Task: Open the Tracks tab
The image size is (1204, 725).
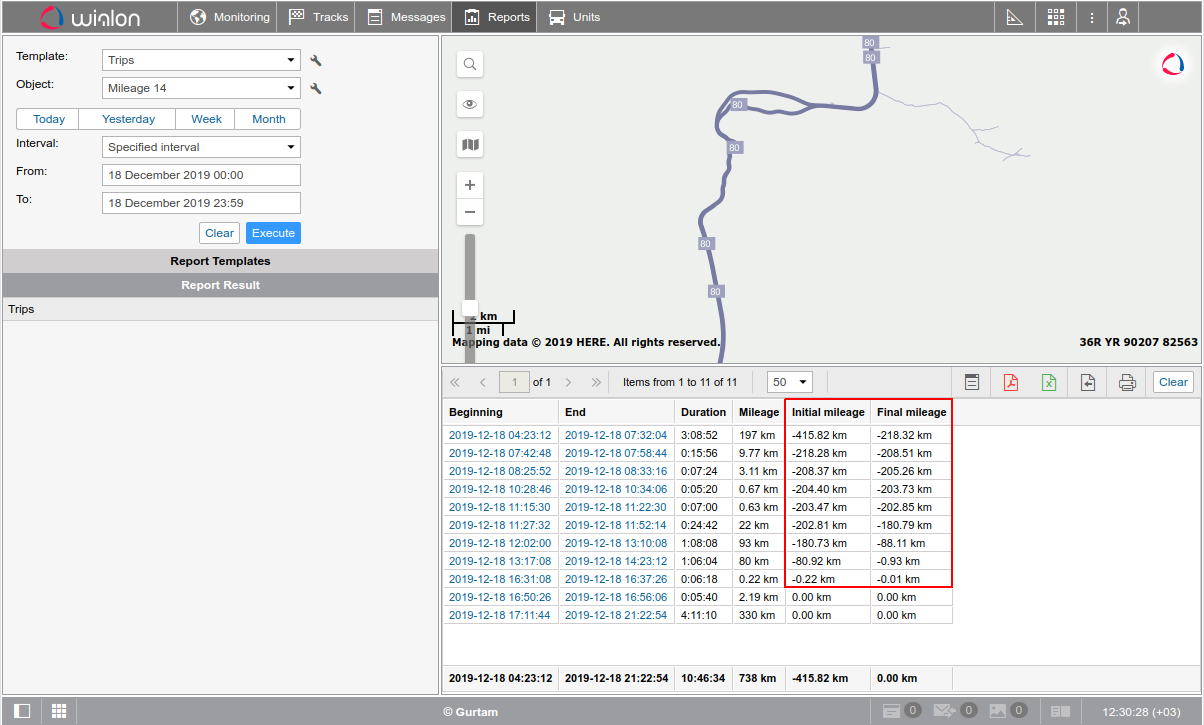Action: point(318,17)
